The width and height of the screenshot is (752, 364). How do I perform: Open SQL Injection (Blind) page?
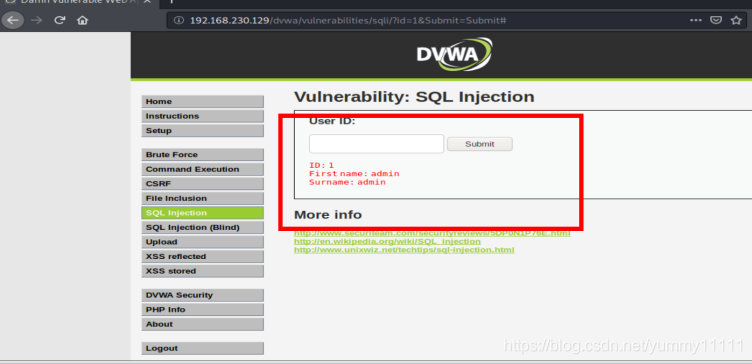click(x=202, y=227)
